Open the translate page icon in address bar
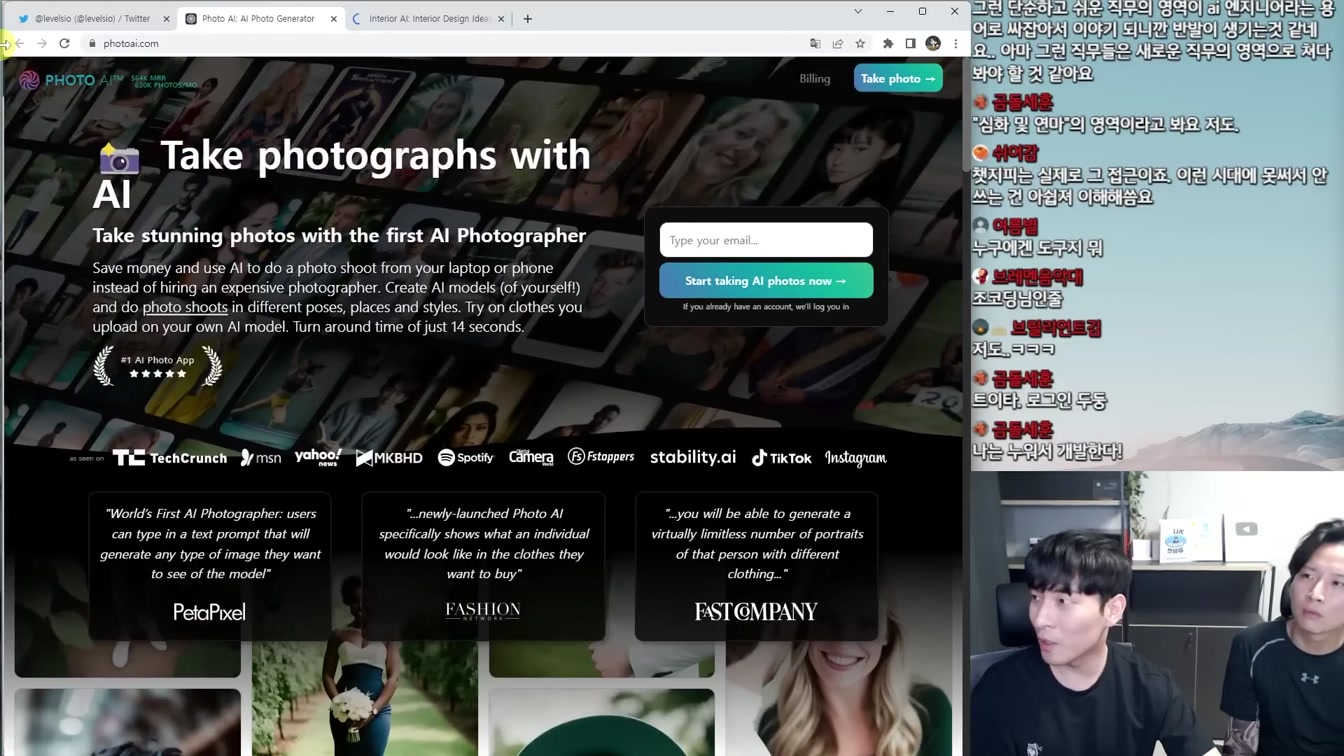 tap(815, 44)
